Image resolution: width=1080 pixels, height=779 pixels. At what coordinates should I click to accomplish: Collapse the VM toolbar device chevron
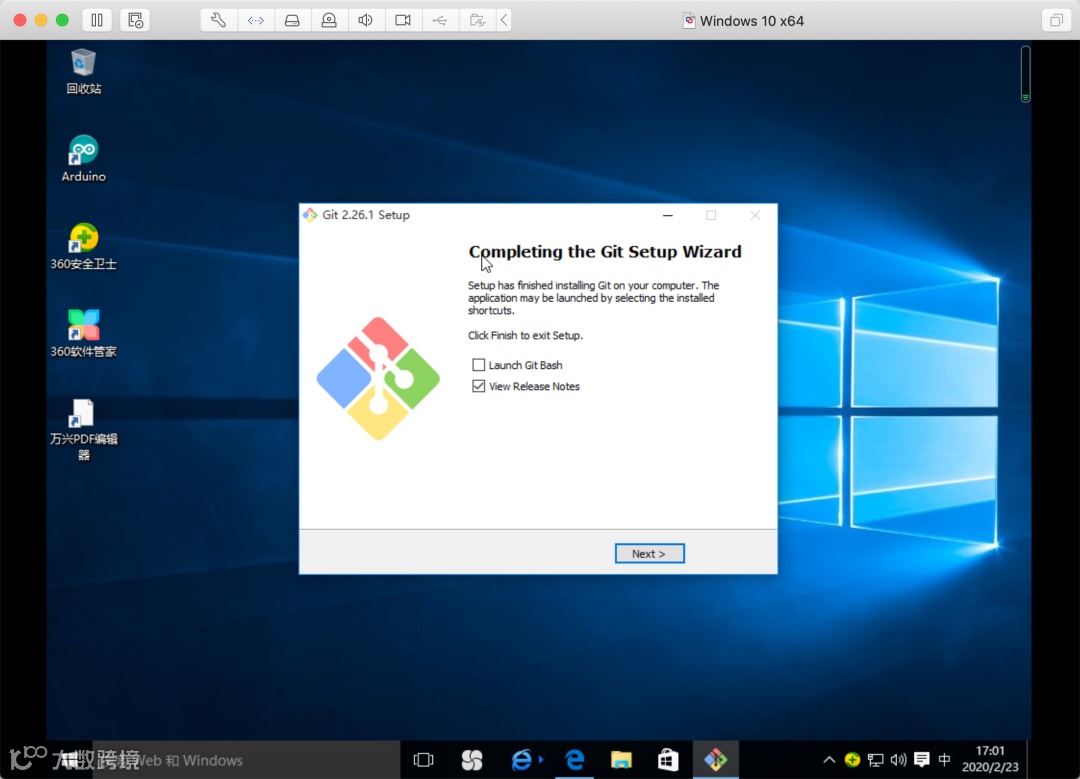[504, 20]
